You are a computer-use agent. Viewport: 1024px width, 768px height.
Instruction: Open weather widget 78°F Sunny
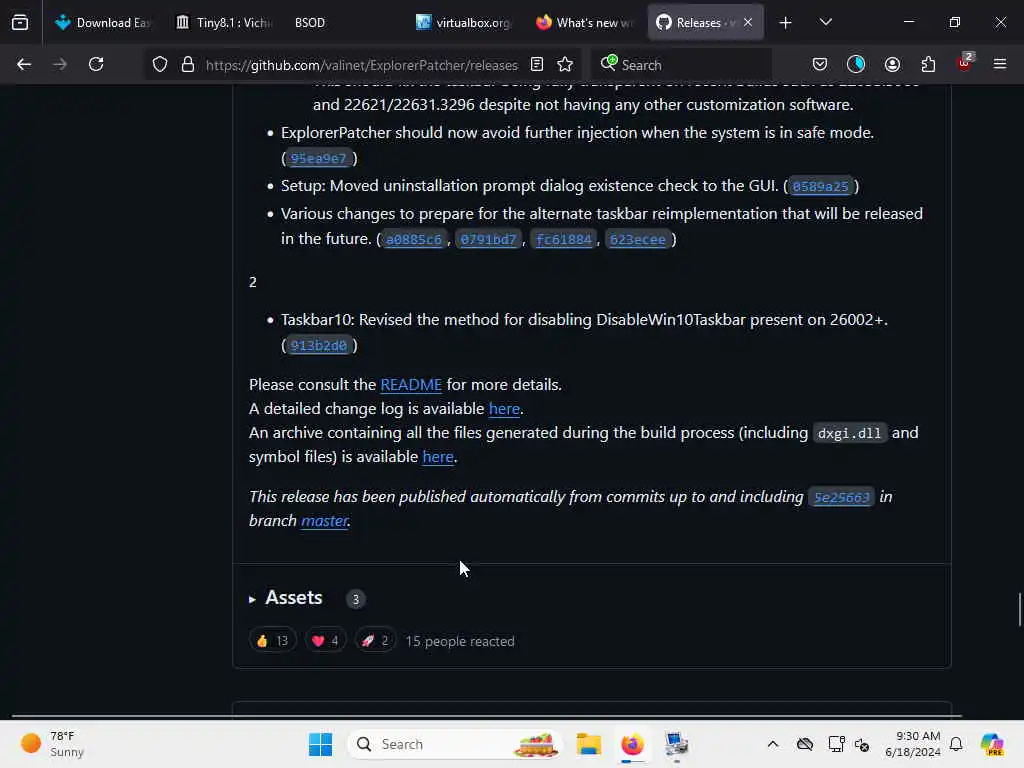pos(52,744)
